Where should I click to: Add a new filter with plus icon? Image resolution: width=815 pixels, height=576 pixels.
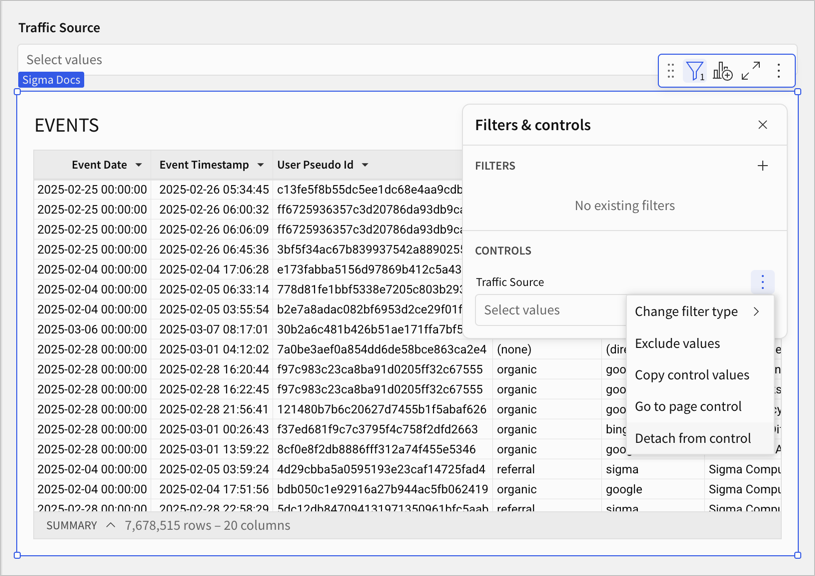[x=763, y=166]
